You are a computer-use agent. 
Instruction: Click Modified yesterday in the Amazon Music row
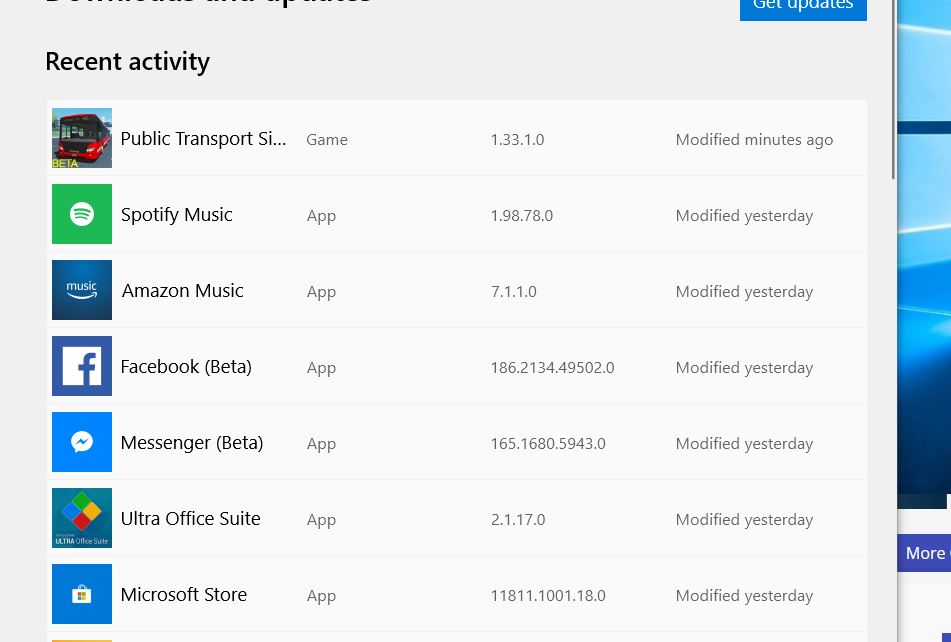coord(744,292)
